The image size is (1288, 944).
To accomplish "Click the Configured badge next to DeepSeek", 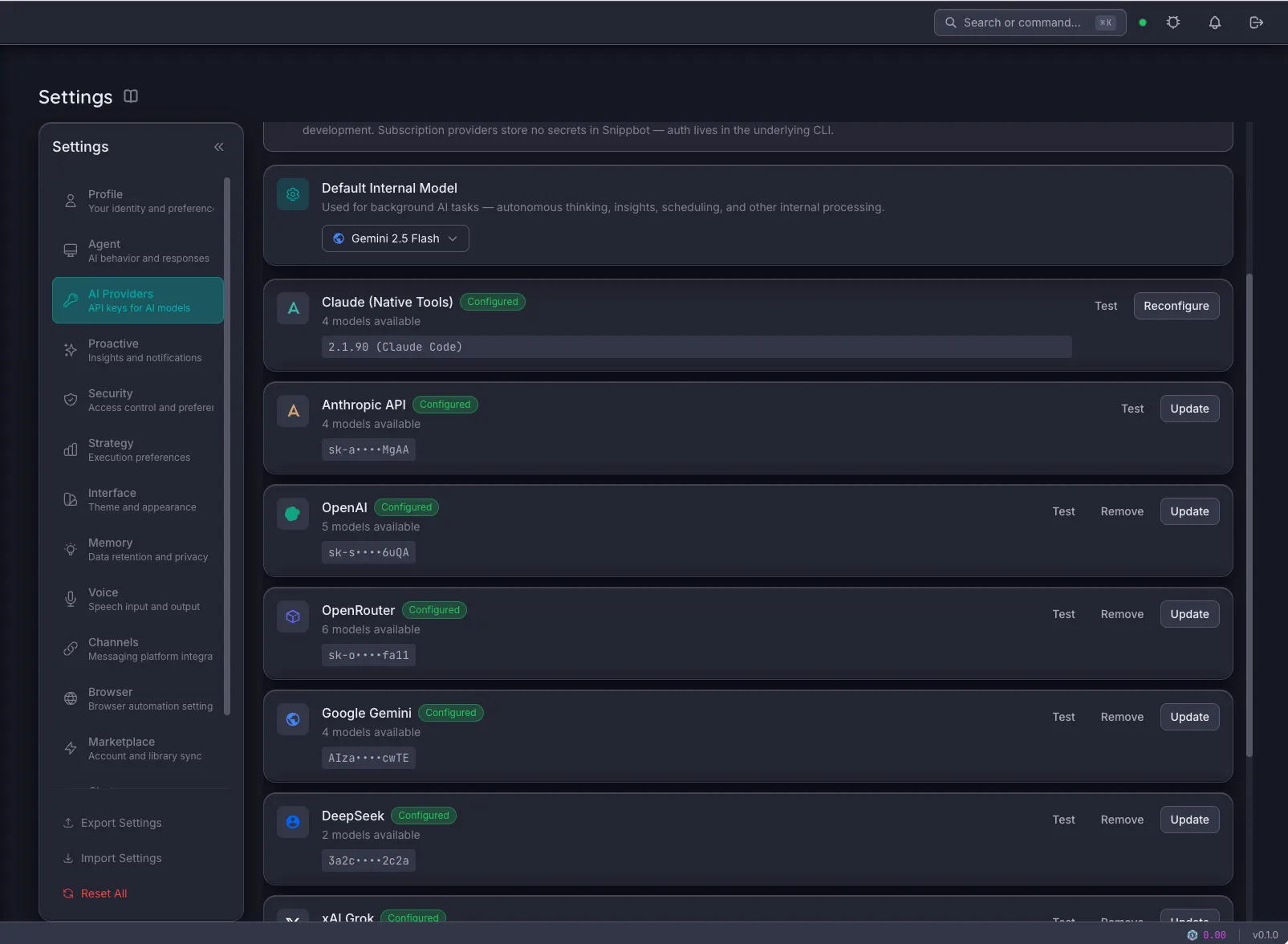I will 424,816.
